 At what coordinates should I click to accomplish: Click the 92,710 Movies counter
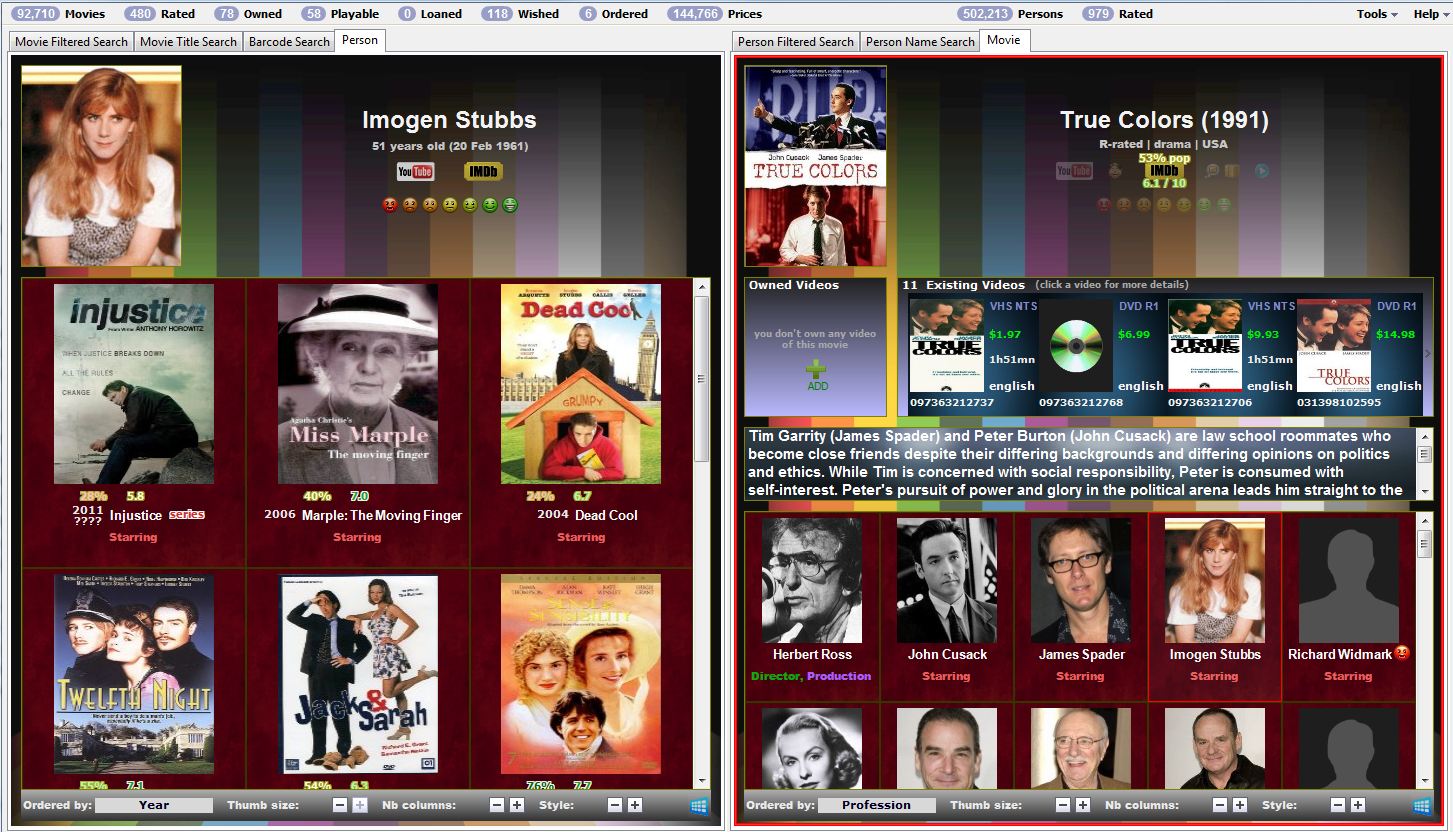point(60,14)
